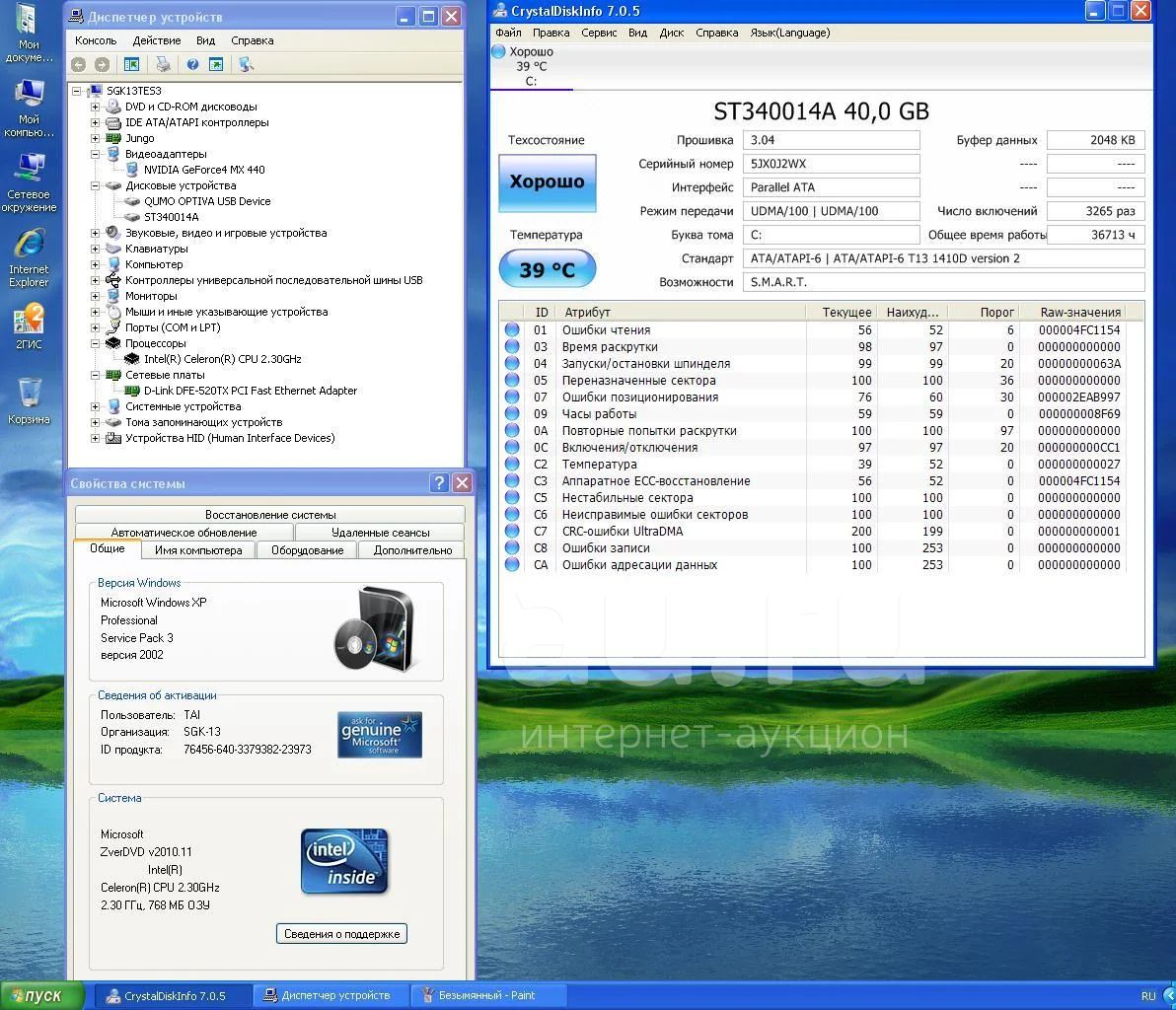This screenshot has height=1010, width=1176.
Task: Click the help question-mark button in Свойства системы
Action: tap(439, 483)
